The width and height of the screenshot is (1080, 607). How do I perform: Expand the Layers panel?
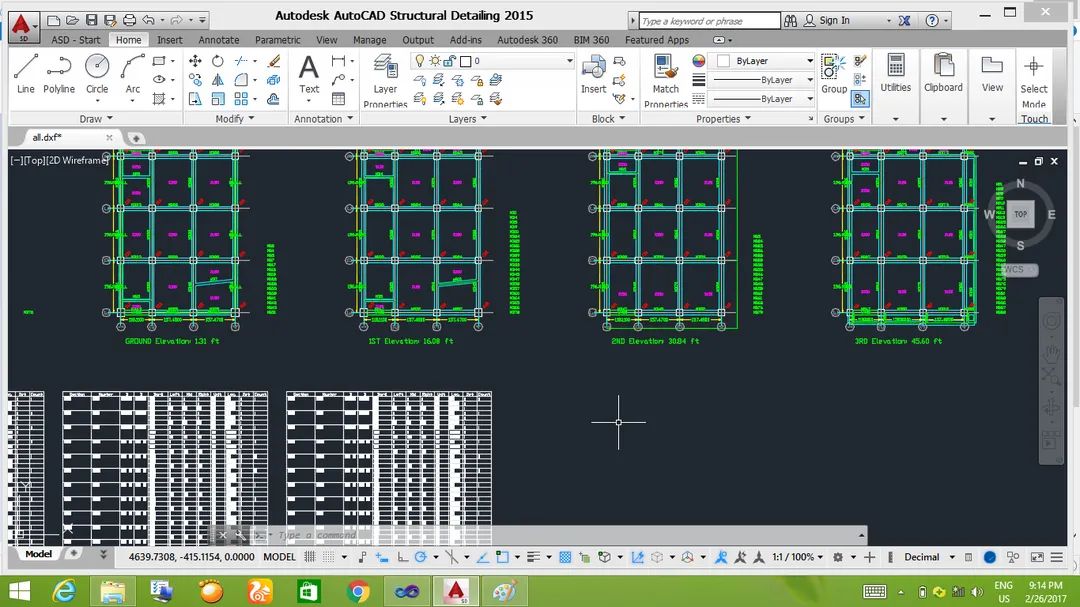[x=468, y=119]
